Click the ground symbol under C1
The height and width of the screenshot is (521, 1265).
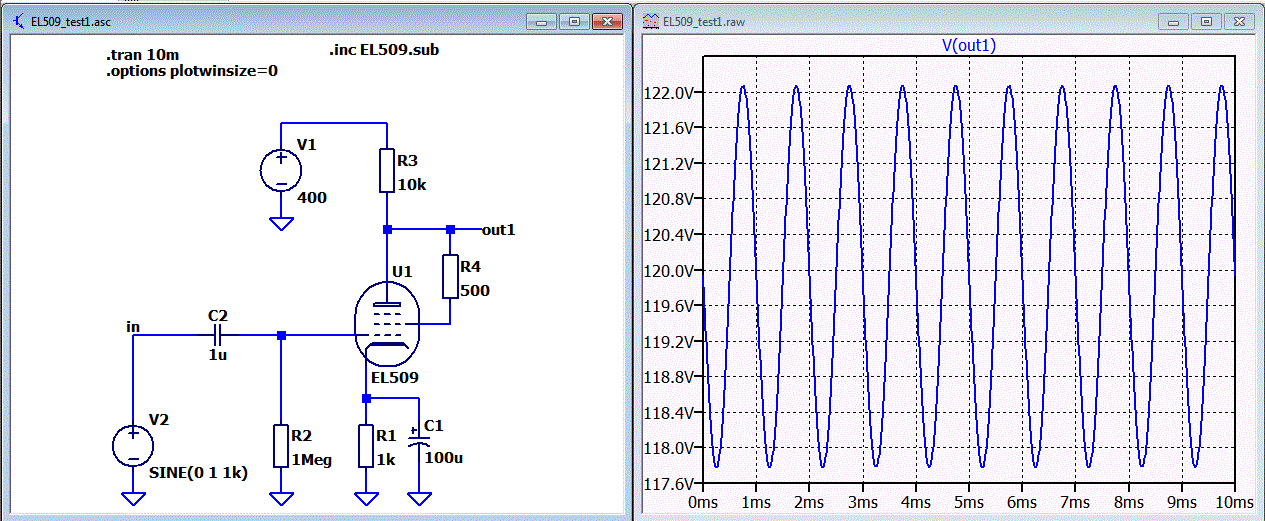pyautogui.click(x=418, y=497)
